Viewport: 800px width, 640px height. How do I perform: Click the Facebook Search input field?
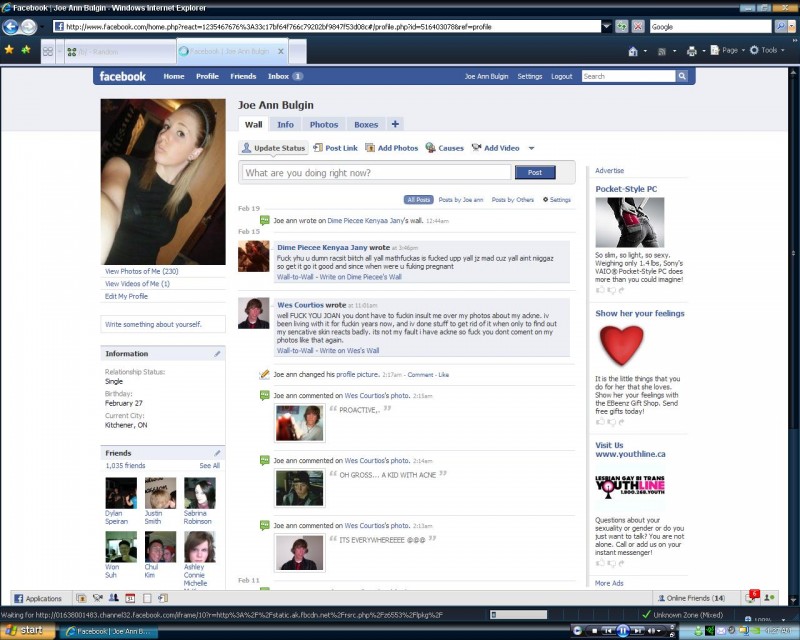click(x=629, y=76)
